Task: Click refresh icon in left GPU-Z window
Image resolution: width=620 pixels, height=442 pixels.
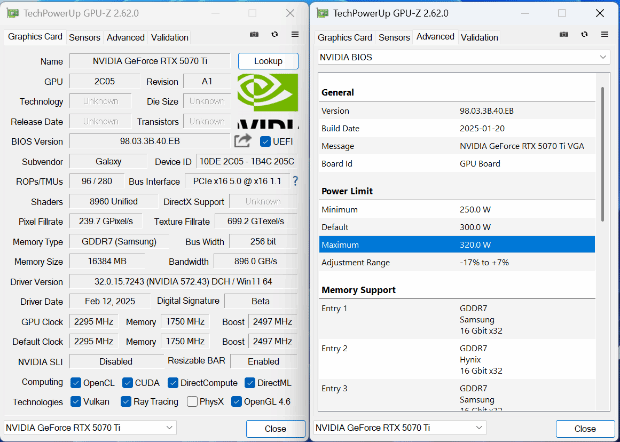Action: pyautogui.click(x=274, y=35)
